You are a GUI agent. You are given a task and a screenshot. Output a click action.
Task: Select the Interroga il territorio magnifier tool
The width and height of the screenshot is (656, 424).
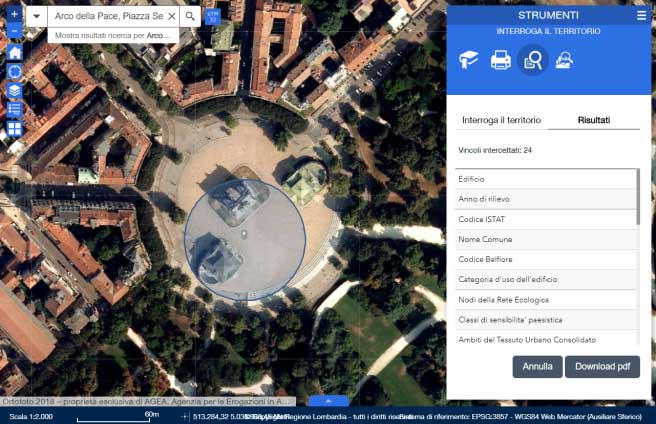533,60
